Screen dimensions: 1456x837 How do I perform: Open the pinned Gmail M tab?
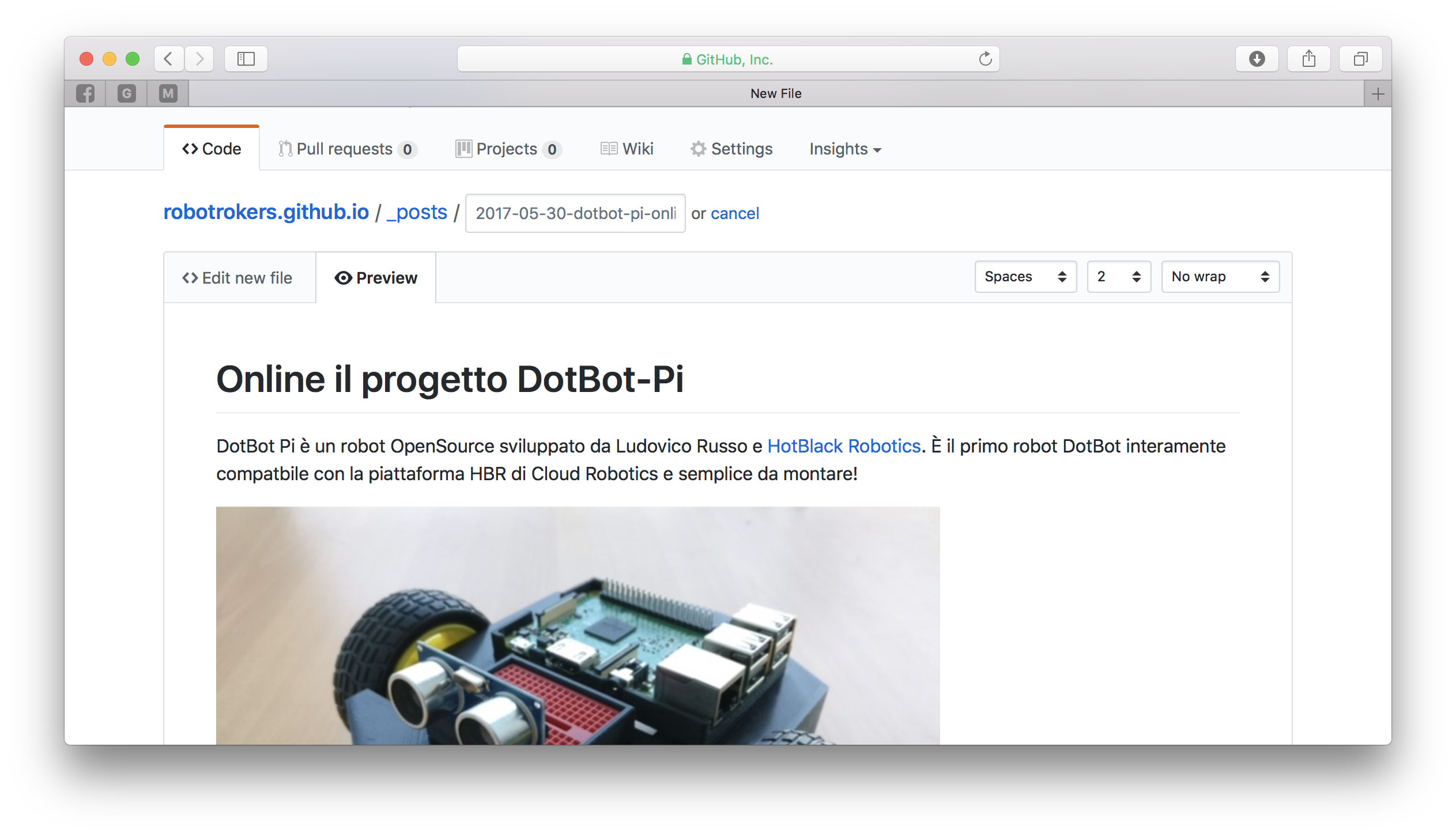coord(168,93)
